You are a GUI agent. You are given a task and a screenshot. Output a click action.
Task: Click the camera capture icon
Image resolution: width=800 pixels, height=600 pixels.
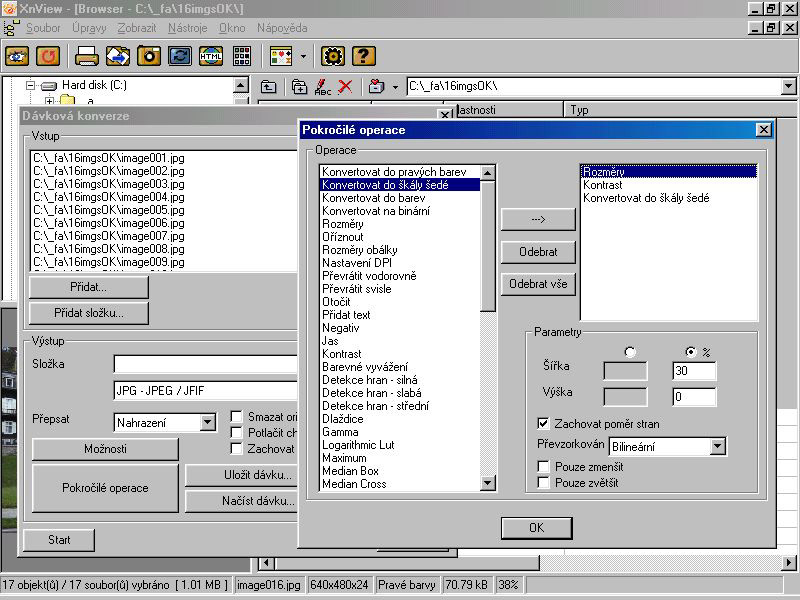(149, 56)
